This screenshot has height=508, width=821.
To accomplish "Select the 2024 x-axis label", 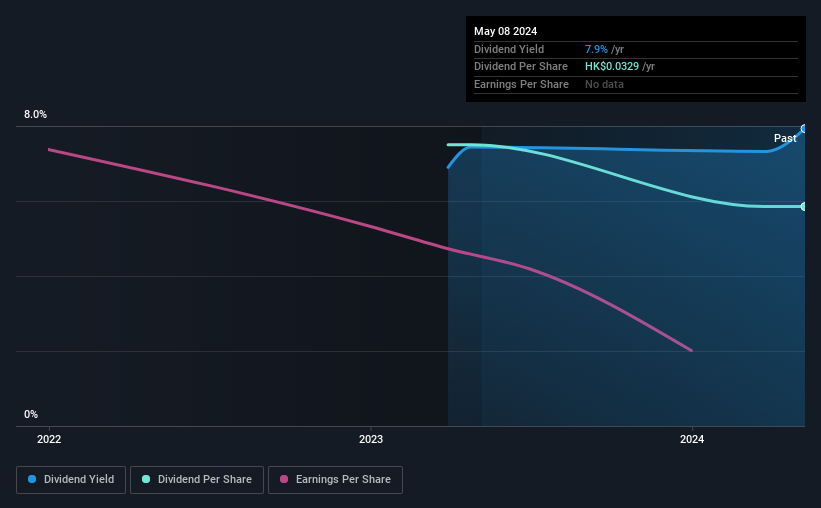I will [692, 439].
